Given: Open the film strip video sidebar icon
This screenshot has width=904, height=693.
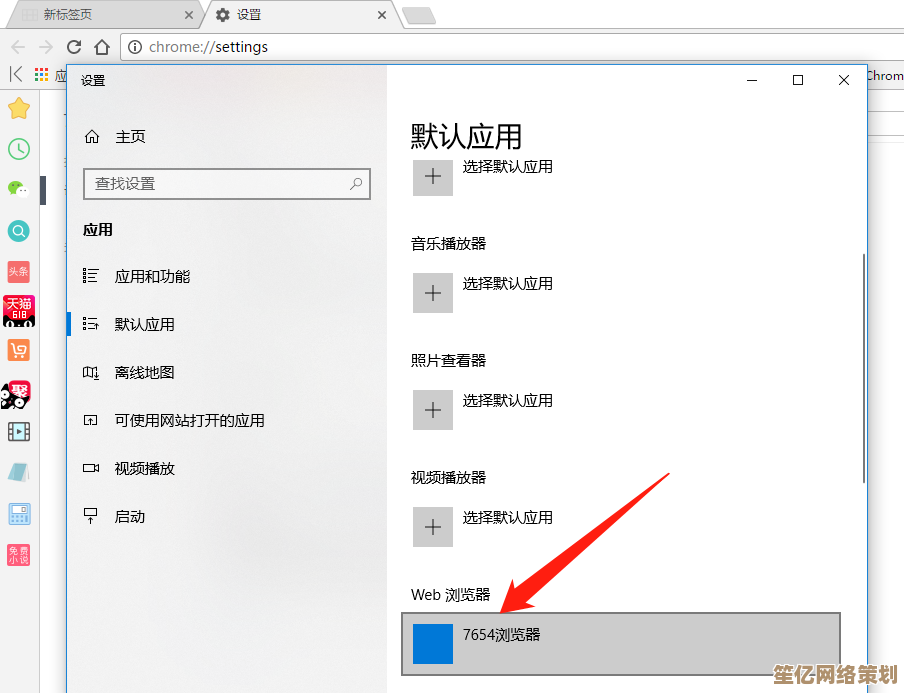Looking at the screenshot, I should pos(18,432).
